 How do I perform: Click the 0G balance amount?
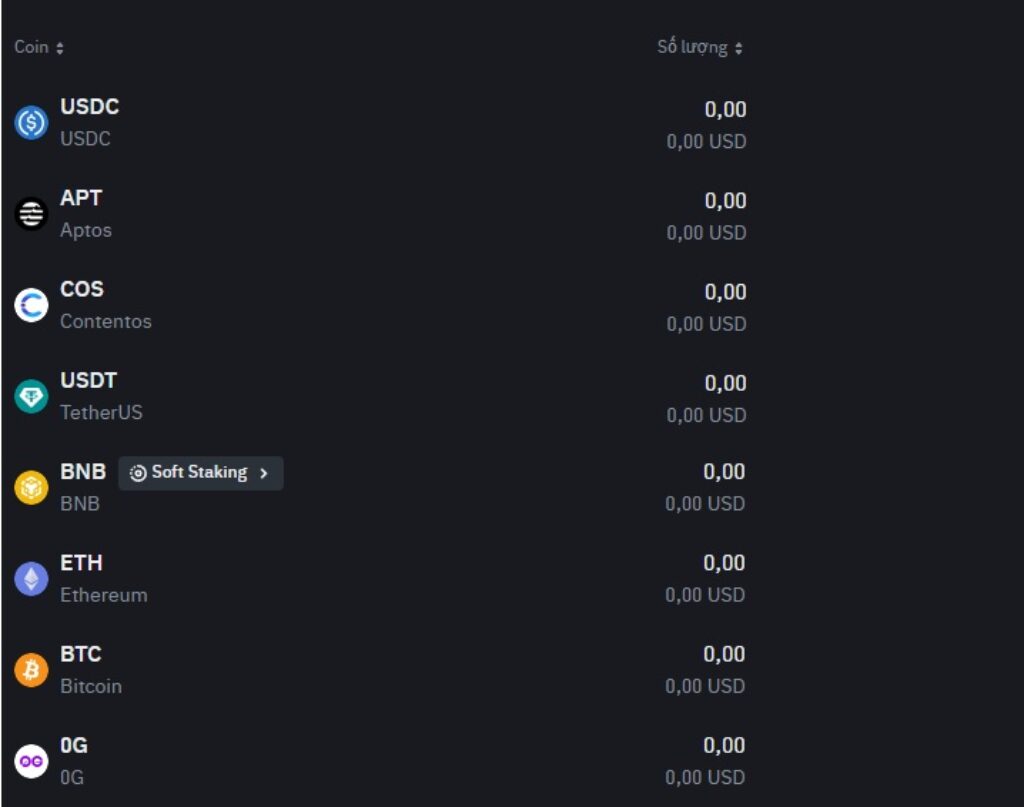725,745
